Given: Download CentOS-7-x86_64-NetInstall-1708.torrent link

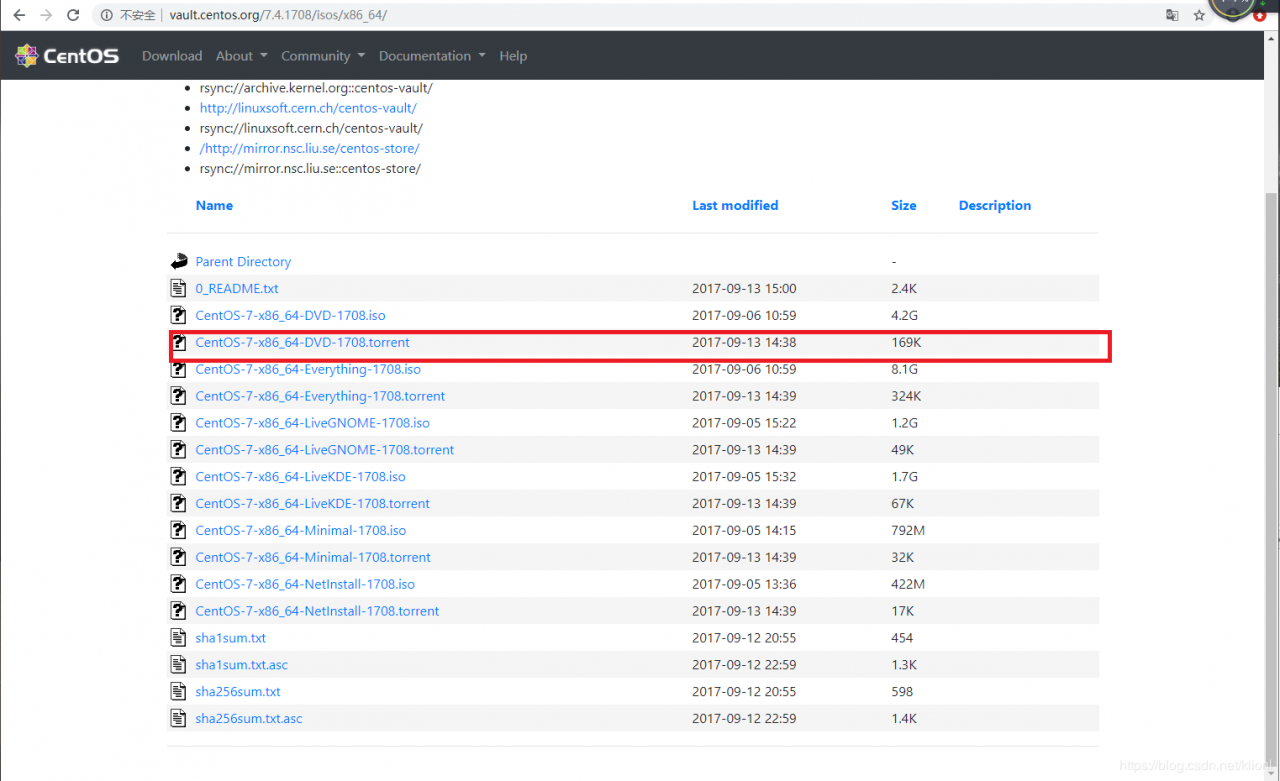Looking at the screenshot, I should 317,611.
